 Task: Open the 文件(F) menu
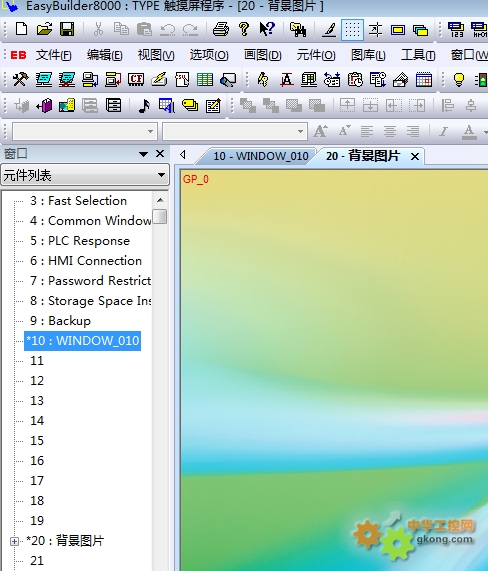tap(54, 55)
